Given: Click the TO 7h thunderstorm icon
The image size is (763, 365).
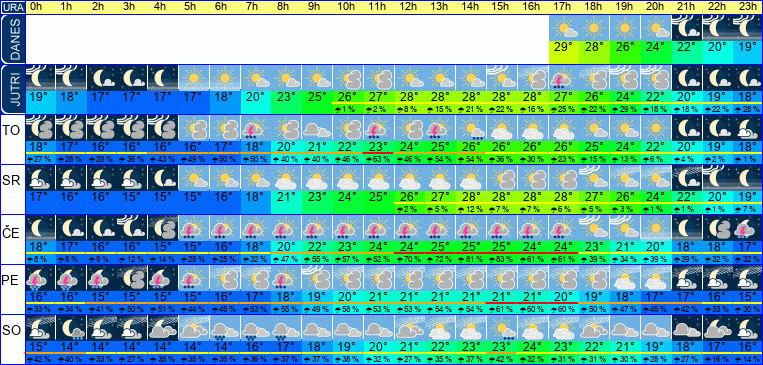Looking at the screenshot, I should click(x=255, y=128).
